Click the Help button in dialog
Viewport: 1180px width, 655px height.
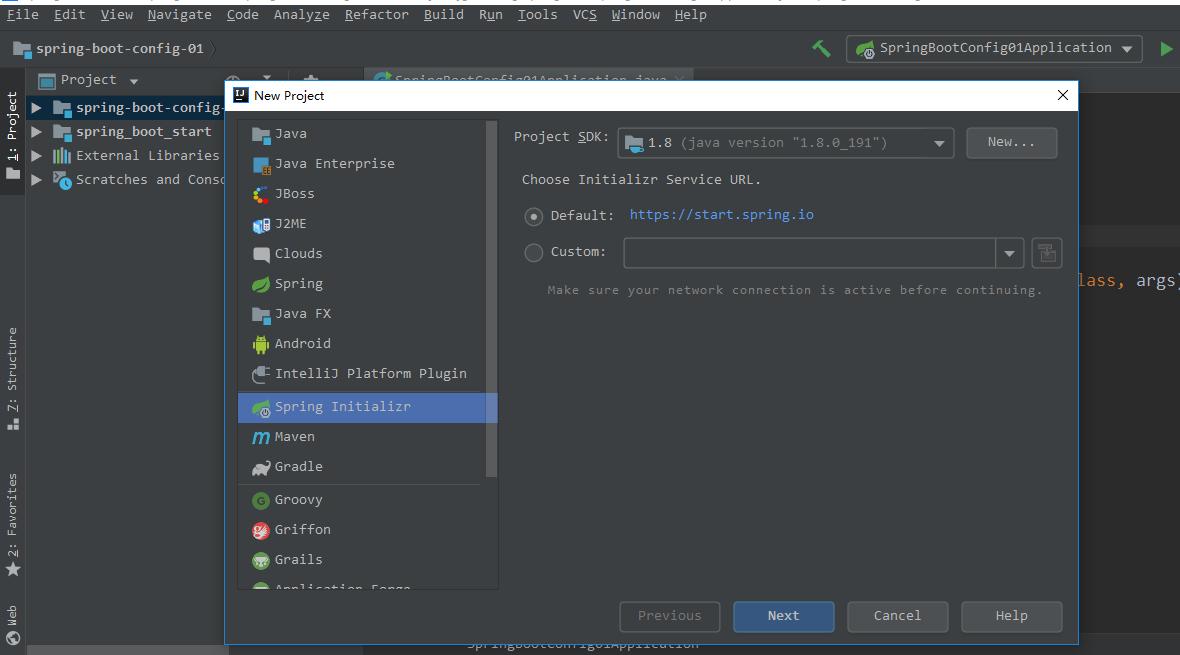click(x=1011, y=617)
